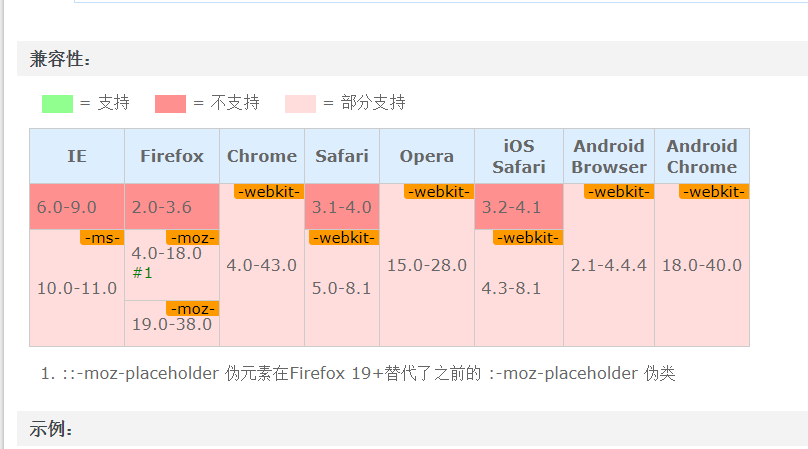
Task: Click the -webkit- badge in Android Chrome column
Action: click(714, 192)
